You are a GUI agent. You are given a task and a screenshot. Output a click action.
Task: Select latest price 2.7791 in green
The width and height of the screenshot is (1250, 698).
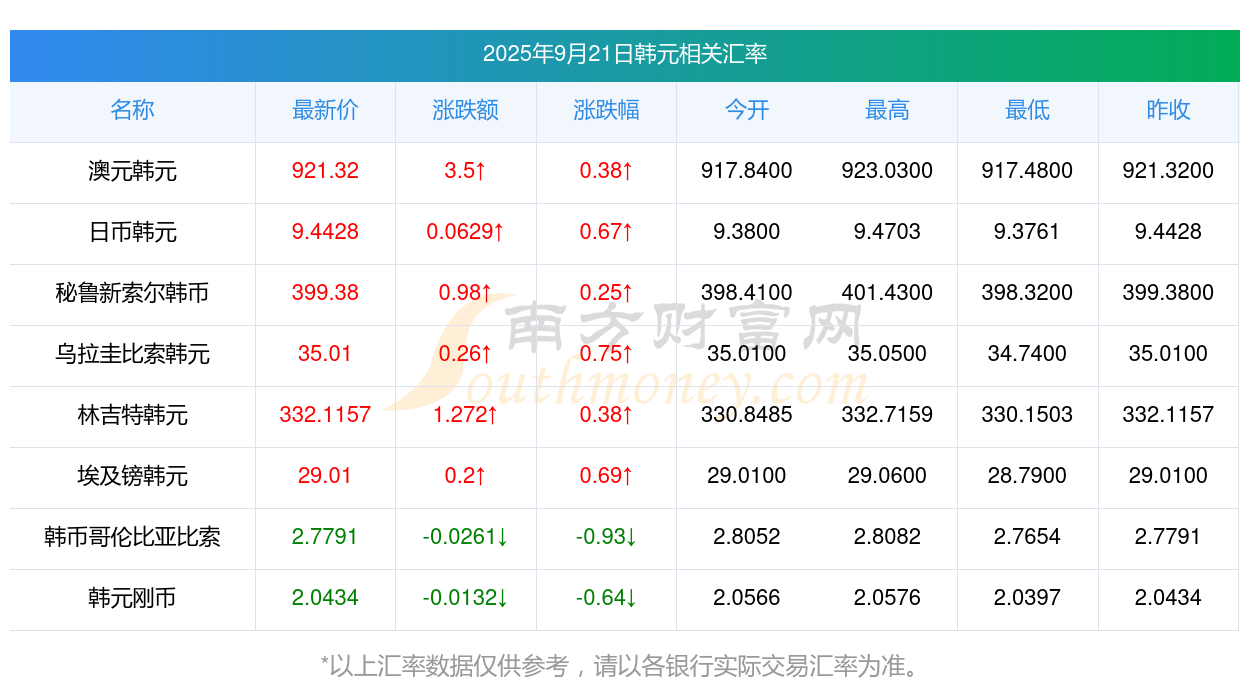pyautogui.click(x=325, y=537)
